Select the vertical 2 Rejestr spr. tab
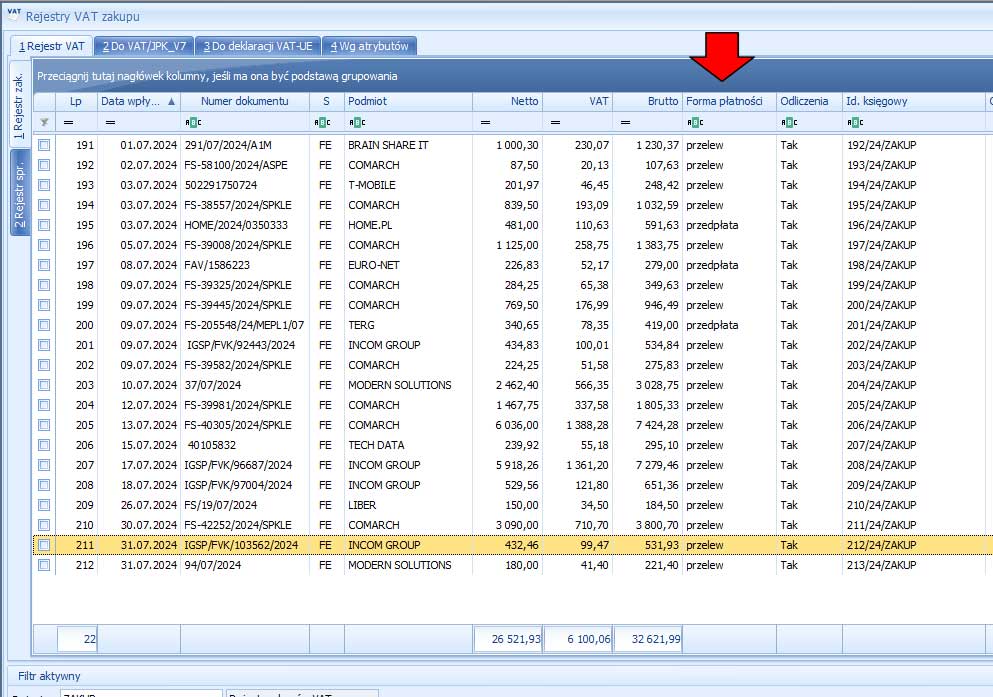The width and height of the screenshot is (993, 697). pos(20,193)
